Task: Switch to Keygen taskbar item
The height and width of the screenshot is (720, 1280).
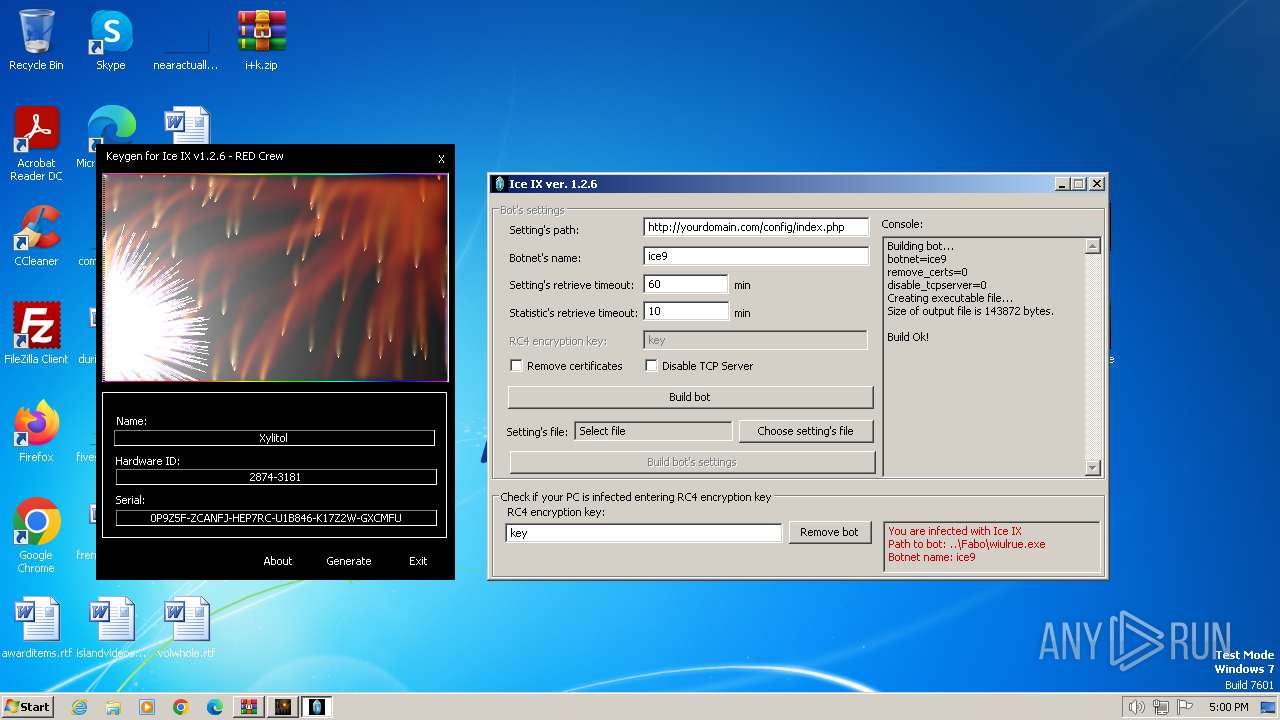Action: 283,707
